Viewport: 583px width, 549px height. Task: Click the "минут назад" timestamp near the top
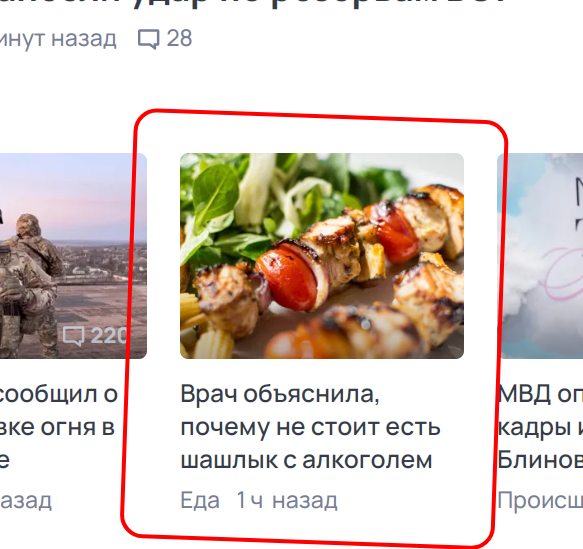point(58,39)
